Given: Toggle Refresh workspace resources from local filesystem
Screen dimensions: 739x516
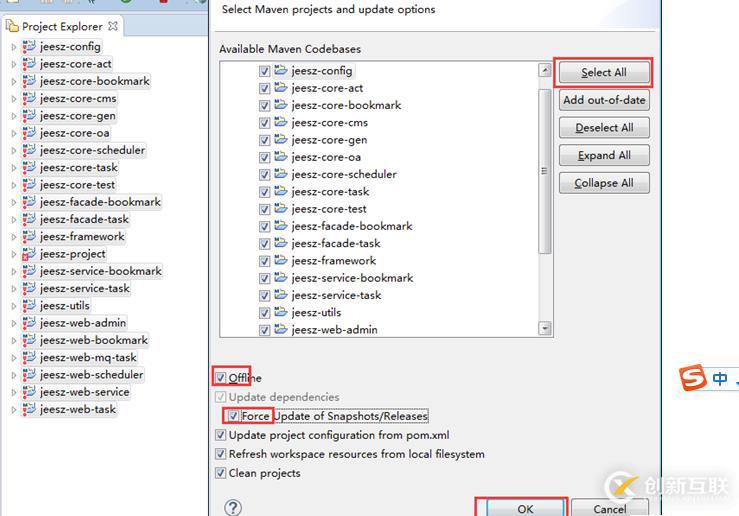Looking at the screenshot, I should (220, 454).
